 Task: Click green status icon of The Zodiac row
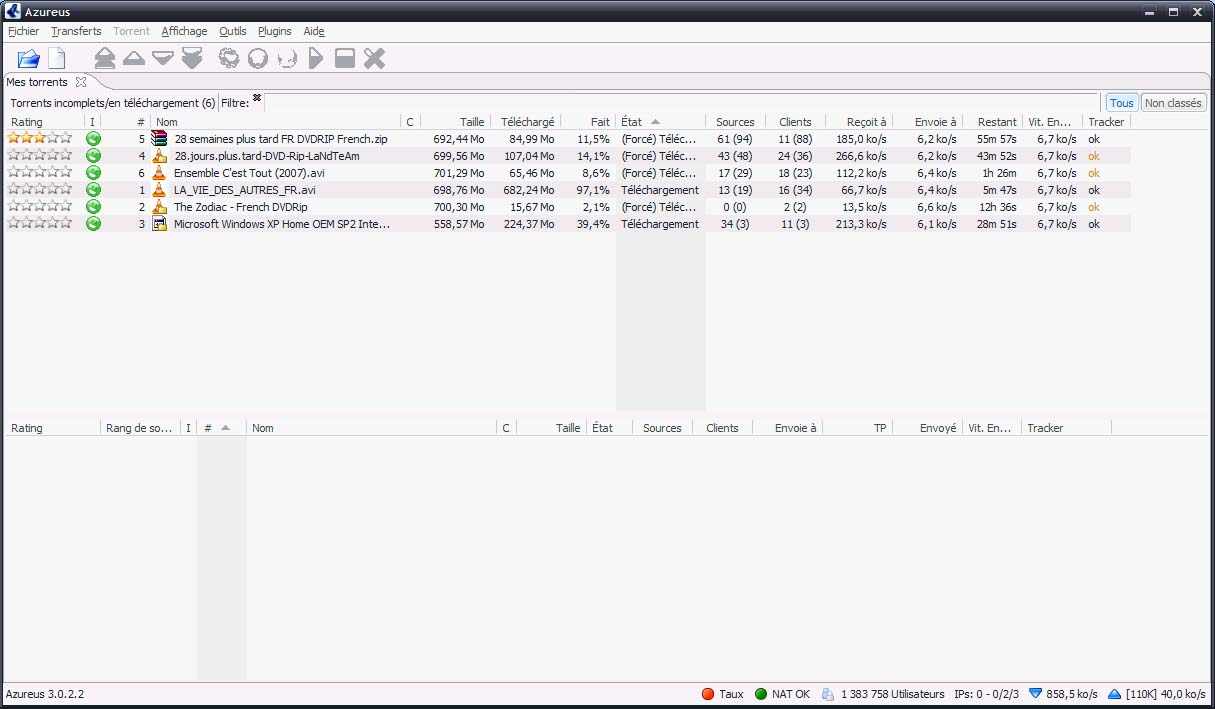[93, 207]
